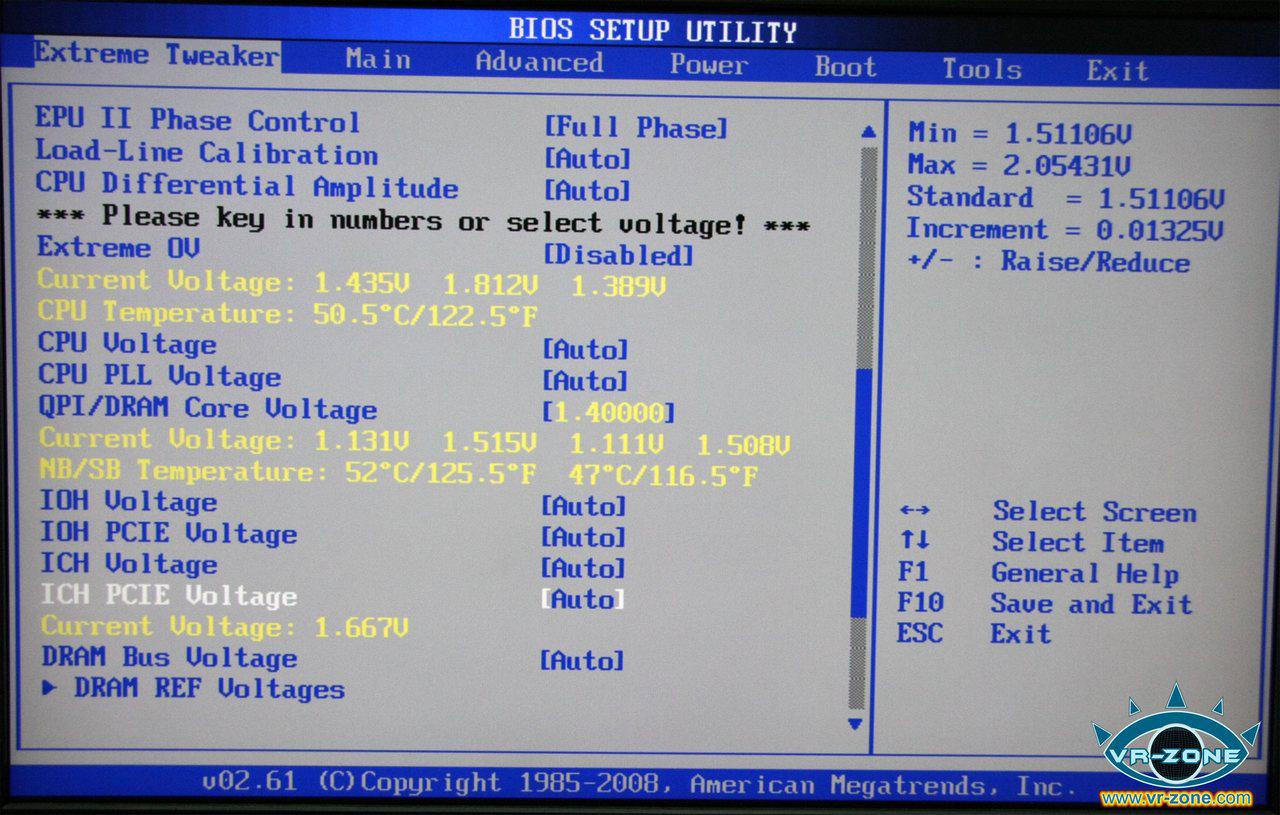This screenshot has height=815, width=1280.
Task: Click the F1 General Help hint
Action: (x=1039, y=573)
